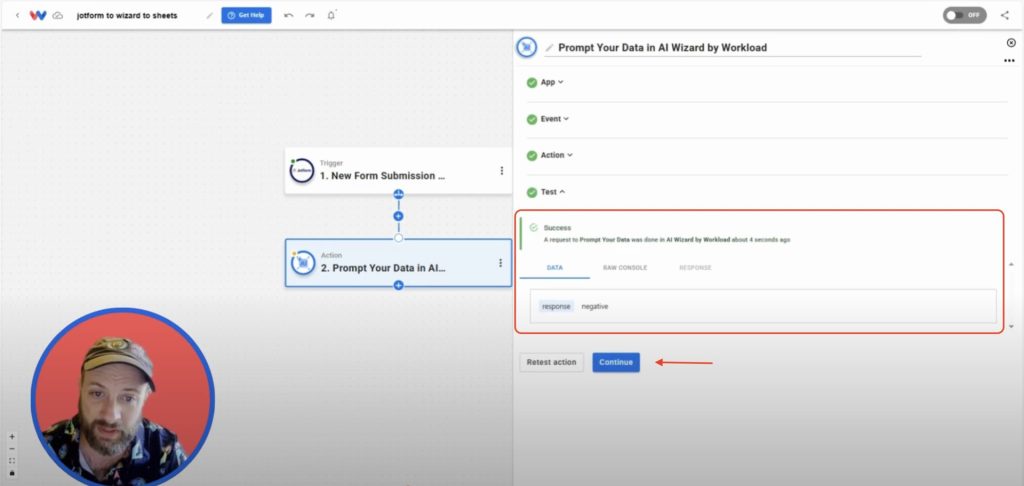This screenshot has height=486, width=1024.
Task: Edit workflow name with pencil icon
Action: point(210,16)
